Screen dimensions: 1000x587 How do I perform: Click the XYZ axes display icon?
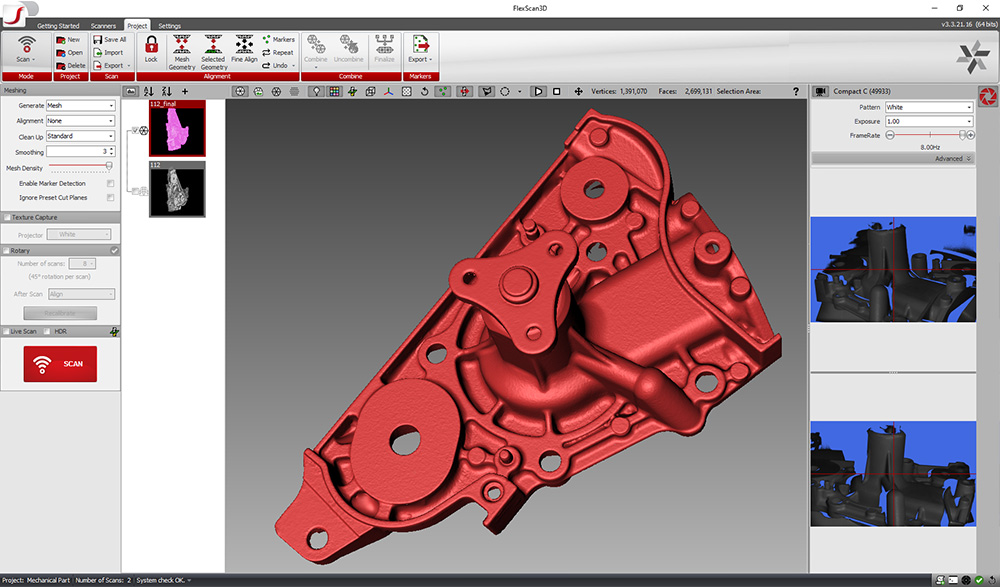[x=388, y=91]
